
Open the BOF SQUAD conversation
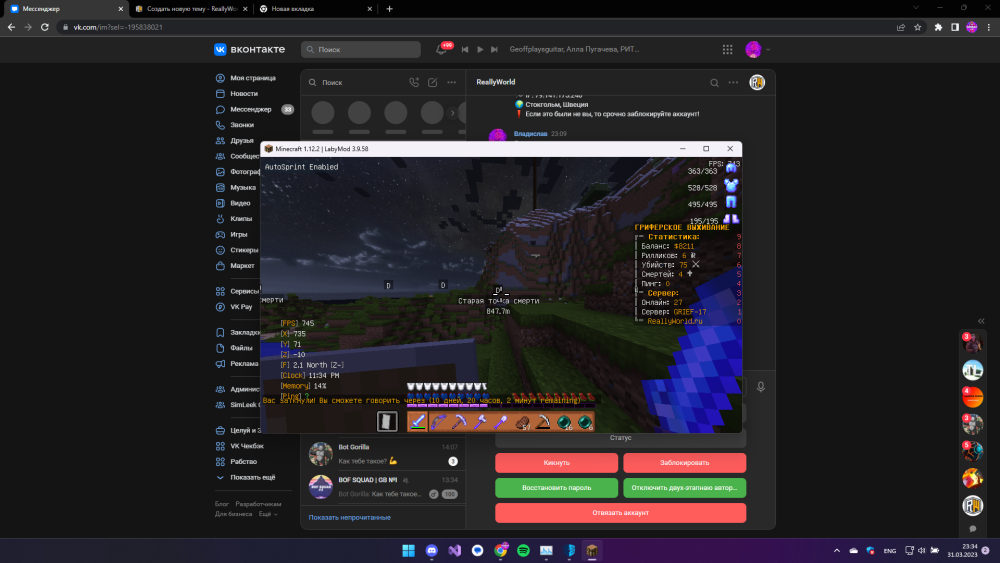(x=383, y=486)
